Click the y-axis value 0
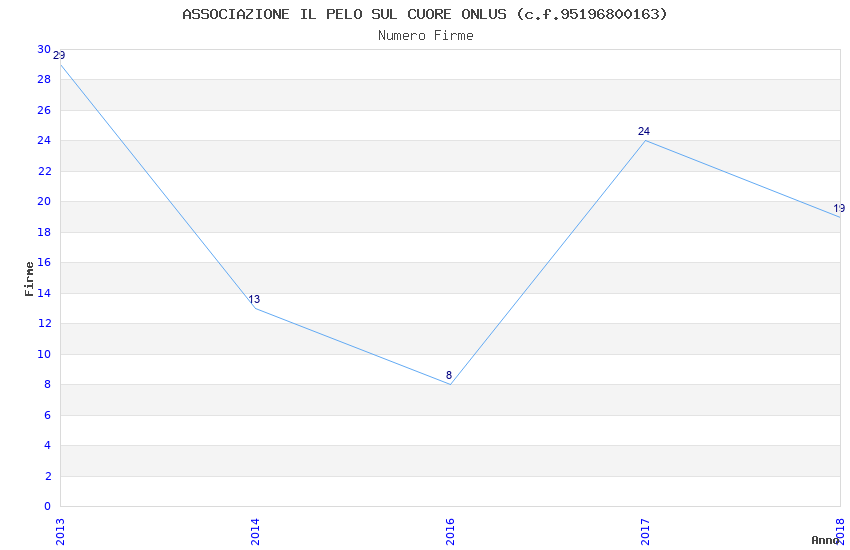850x550 pixels. coord(48,506)
